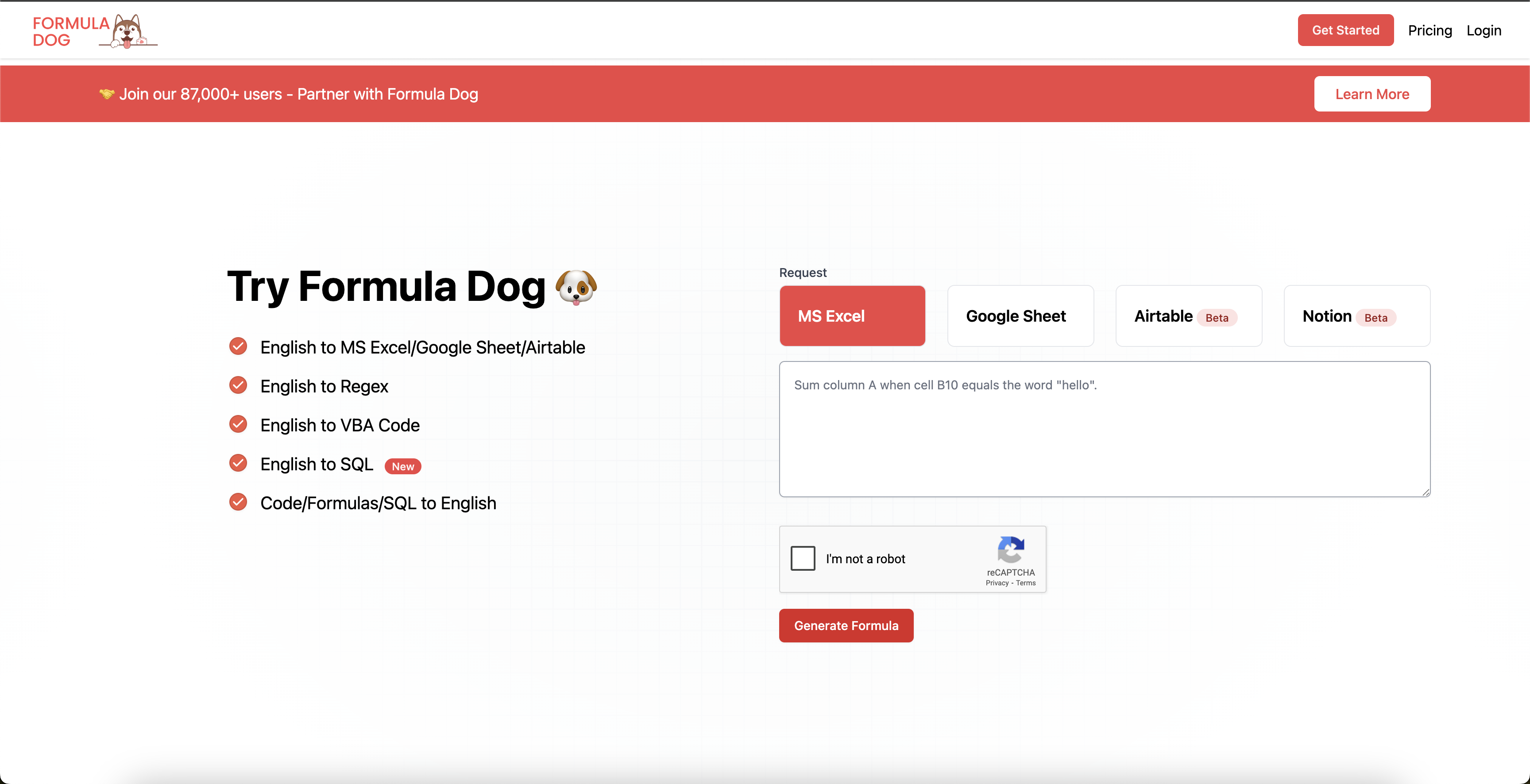This screenshot has width=1530, height=784.
Task: Click the 'I'm not a robot' label
Action: click(x=865, y=558)
